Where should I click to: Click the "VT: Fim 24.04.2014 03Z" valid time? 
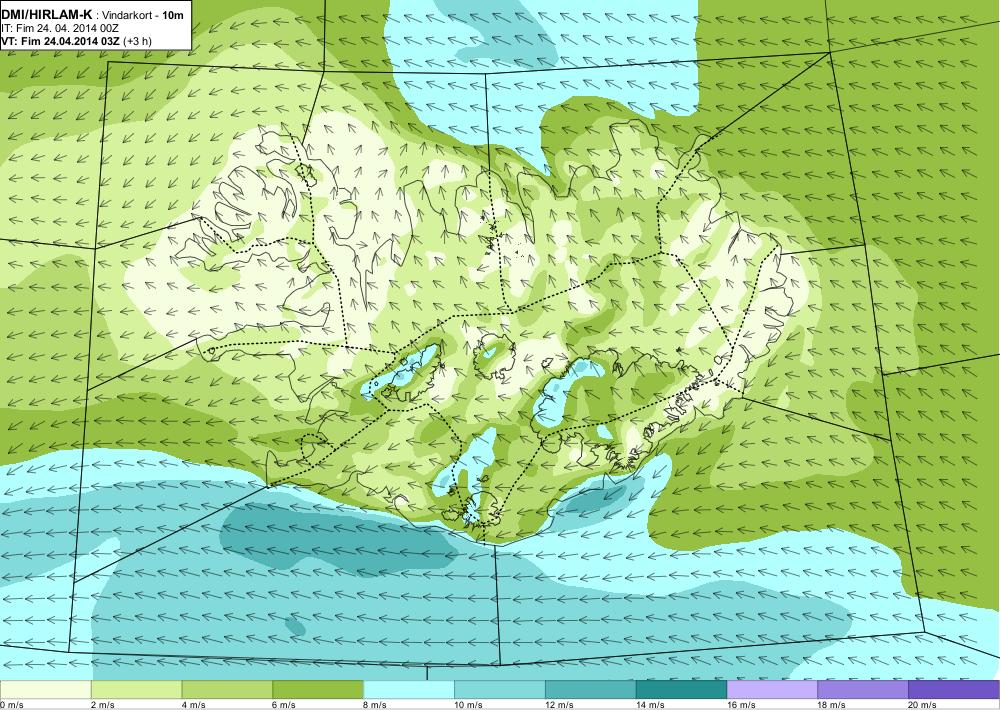pos(61,41)
